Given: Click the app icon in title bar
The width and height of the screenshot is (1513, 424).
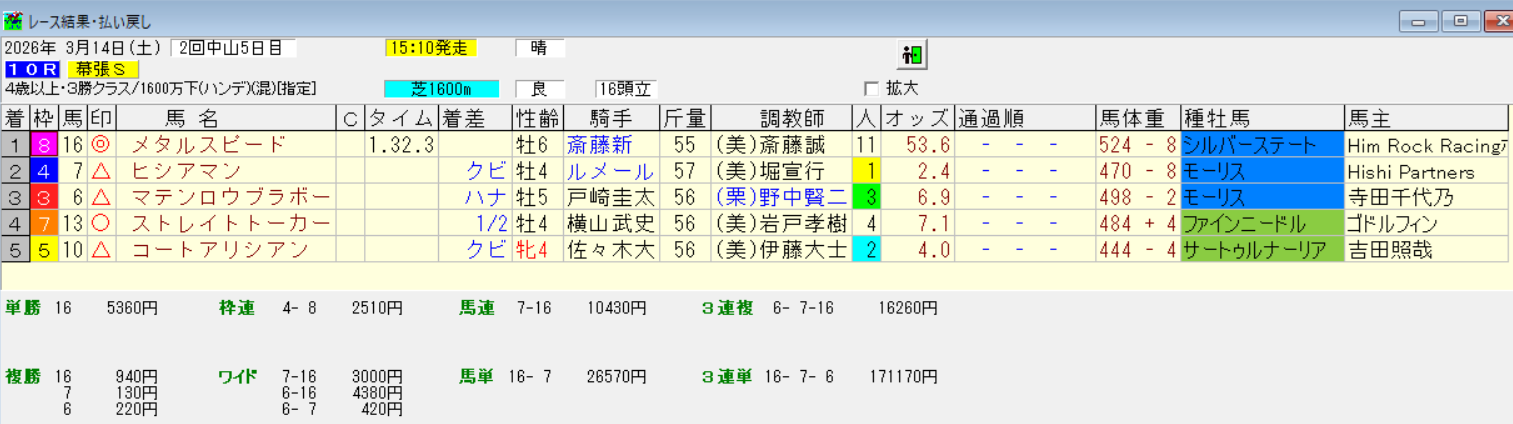Looking at the screenshot, I should click(x=13, y=19).
